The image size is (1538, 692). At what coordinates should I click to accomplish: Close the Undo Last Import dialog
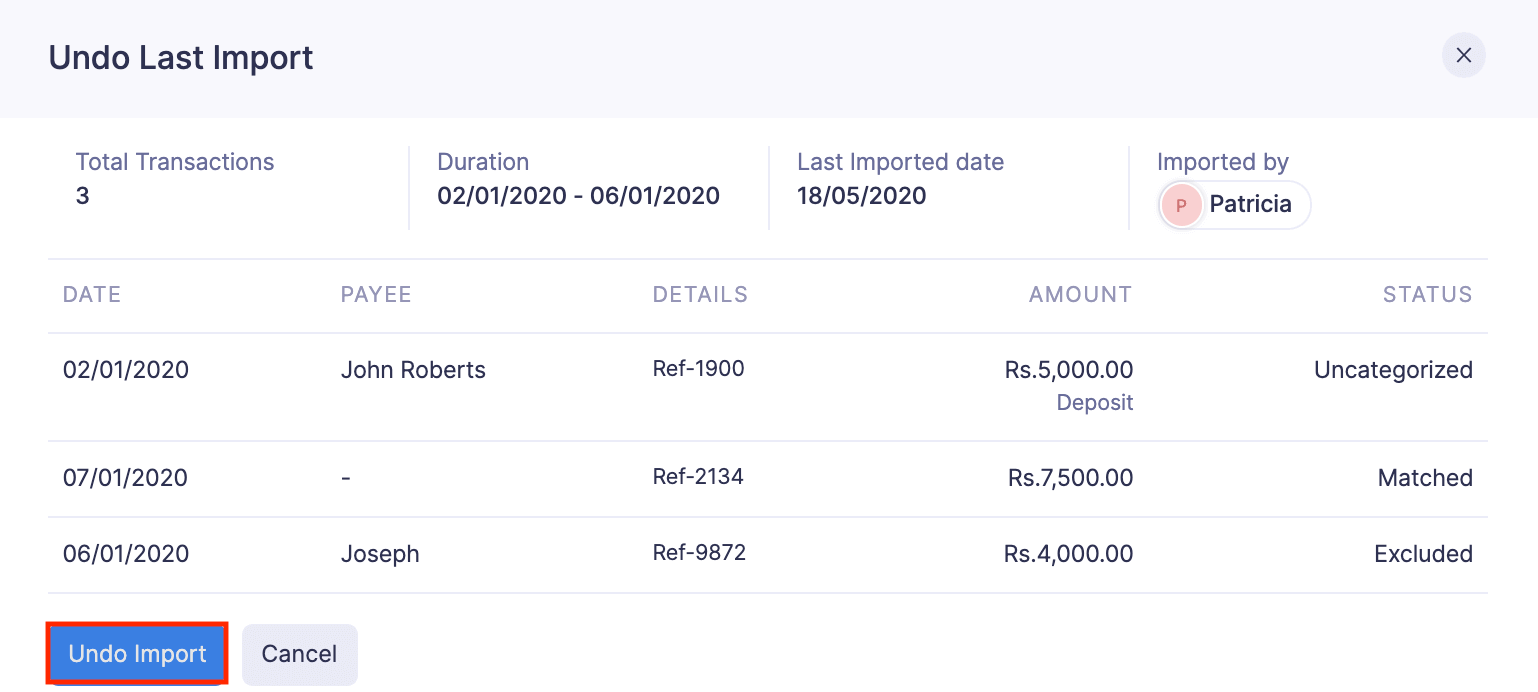pos(1463,55)
